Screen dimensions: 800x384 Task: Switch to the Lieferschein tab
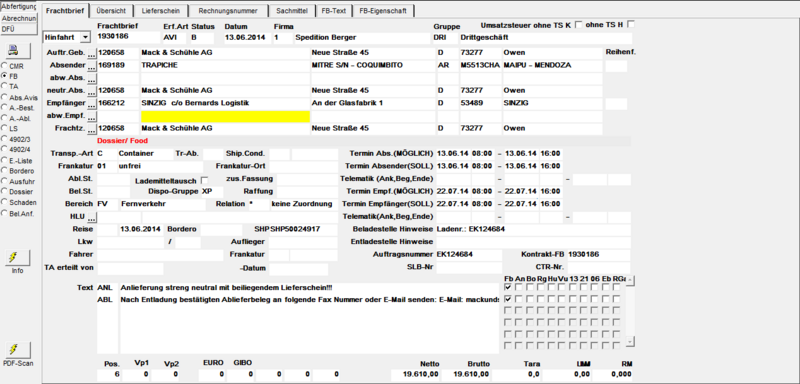161,11
